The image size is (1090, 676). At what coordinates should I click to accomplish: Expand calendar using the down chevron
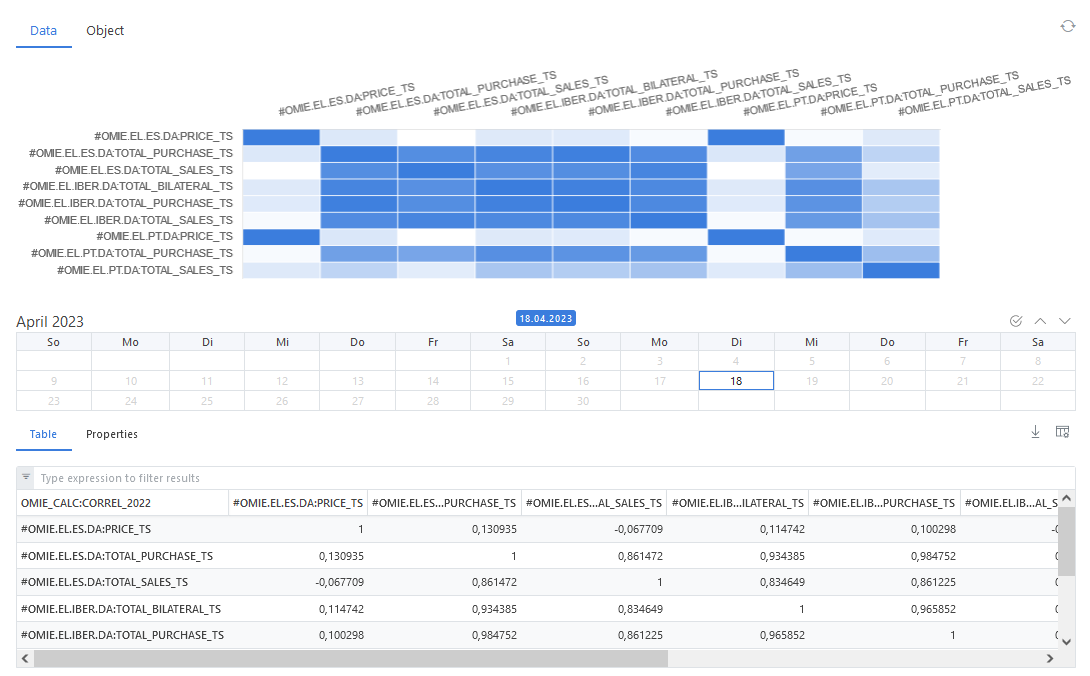1064,321
